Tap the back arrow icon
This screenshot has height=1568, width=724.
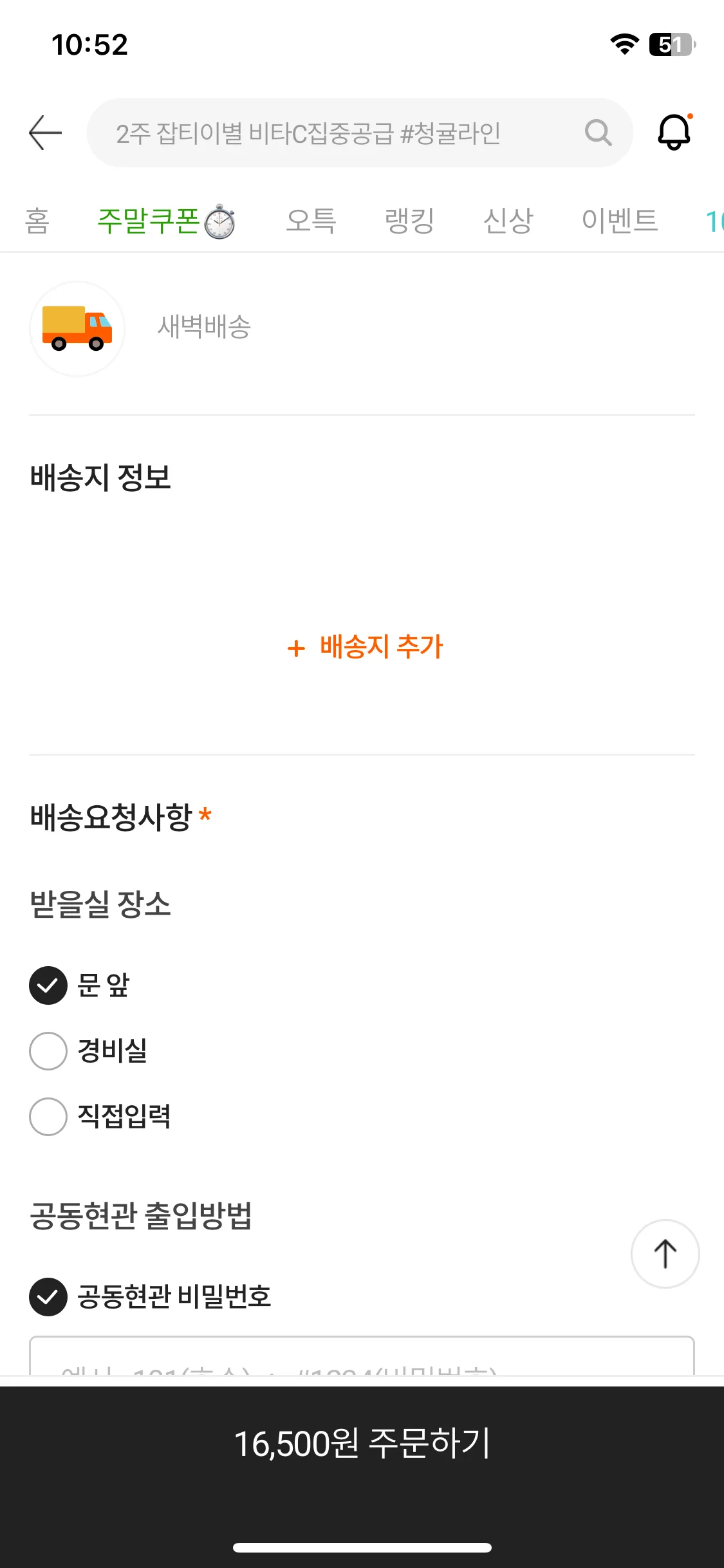point(46,133)
